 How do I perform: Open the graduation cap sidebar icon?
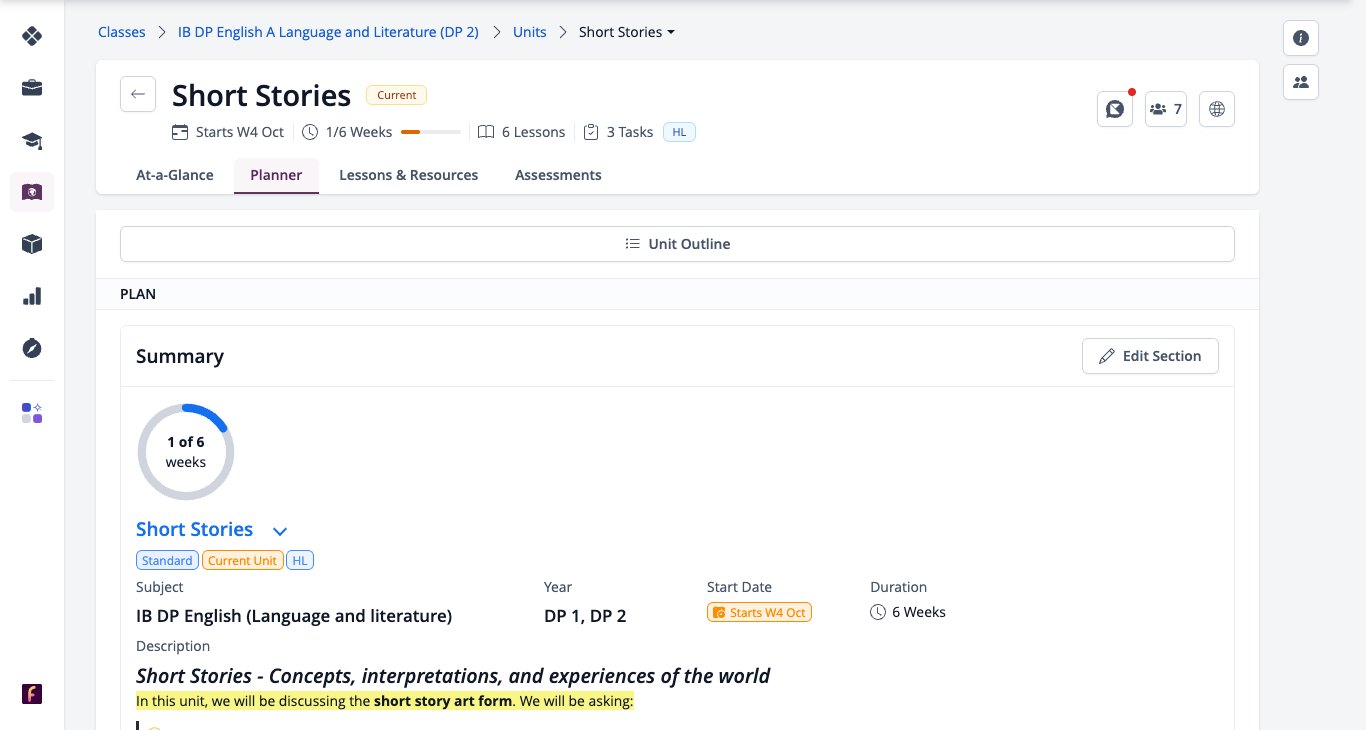point(32,140)
